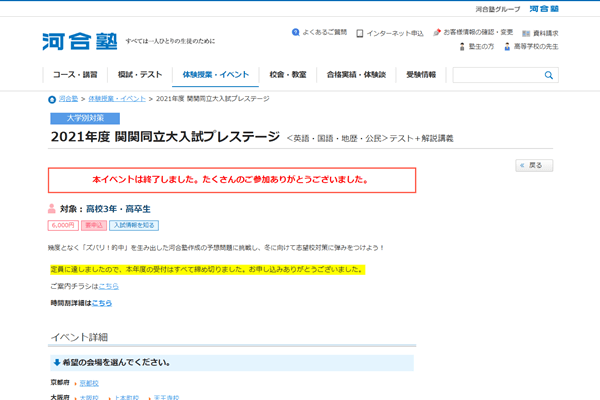Viewport: 600px width, 400px height.
Task: Click the search magnifier icon
Action: (x=549, y=75)
